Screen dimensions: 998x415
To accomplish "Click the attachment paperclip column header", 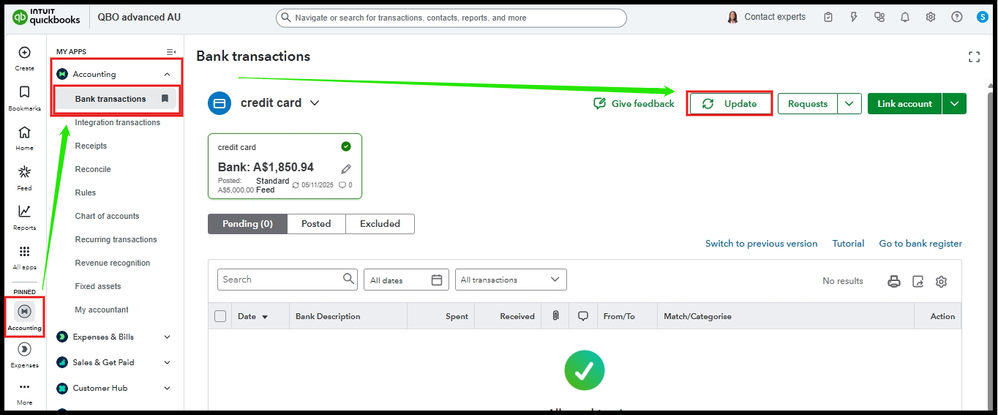I will (555, 316).
